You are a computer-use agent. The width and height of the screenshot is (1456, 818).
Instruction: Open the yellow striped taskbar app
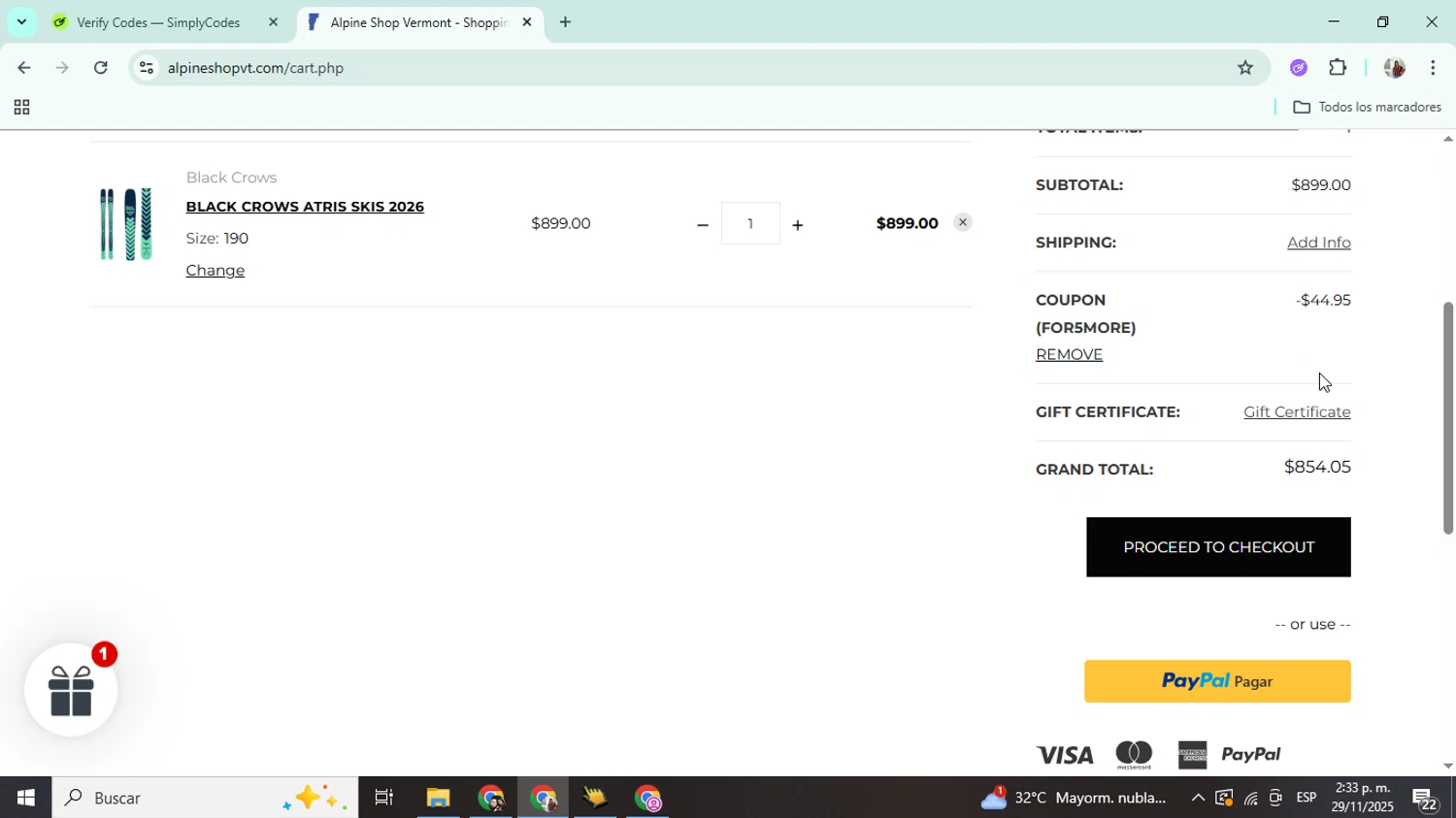pyautogui.click(x=595, y=798)
